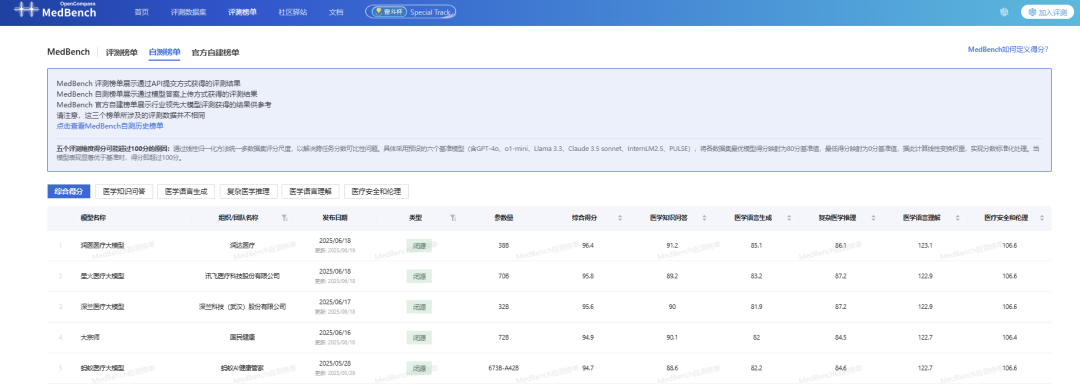
Task: Select the 综合得分 filter button
Action: coord(69,192)
